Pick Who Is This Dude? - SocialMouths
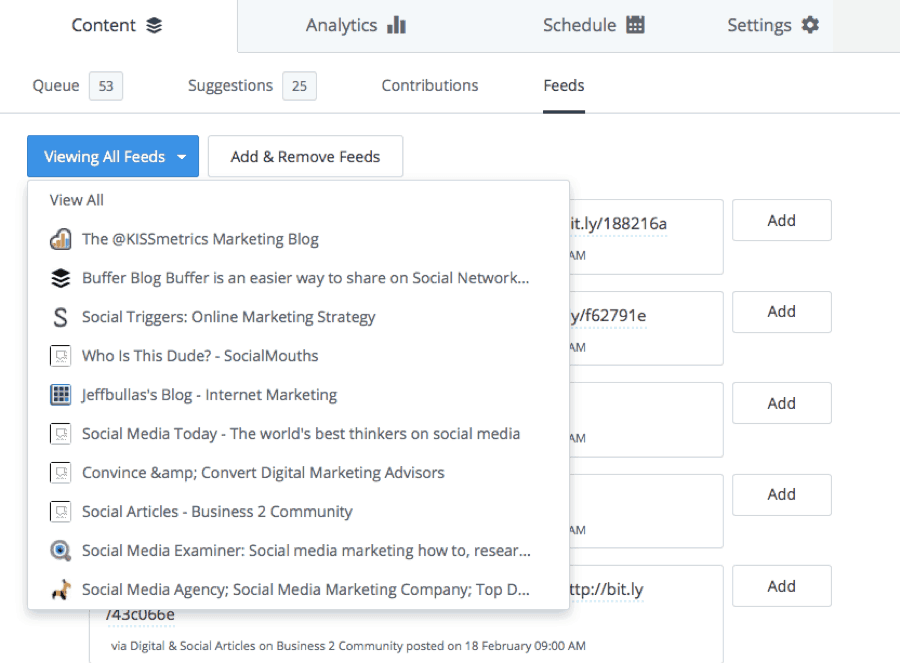The image size is (900, 664). coord(298,356)
